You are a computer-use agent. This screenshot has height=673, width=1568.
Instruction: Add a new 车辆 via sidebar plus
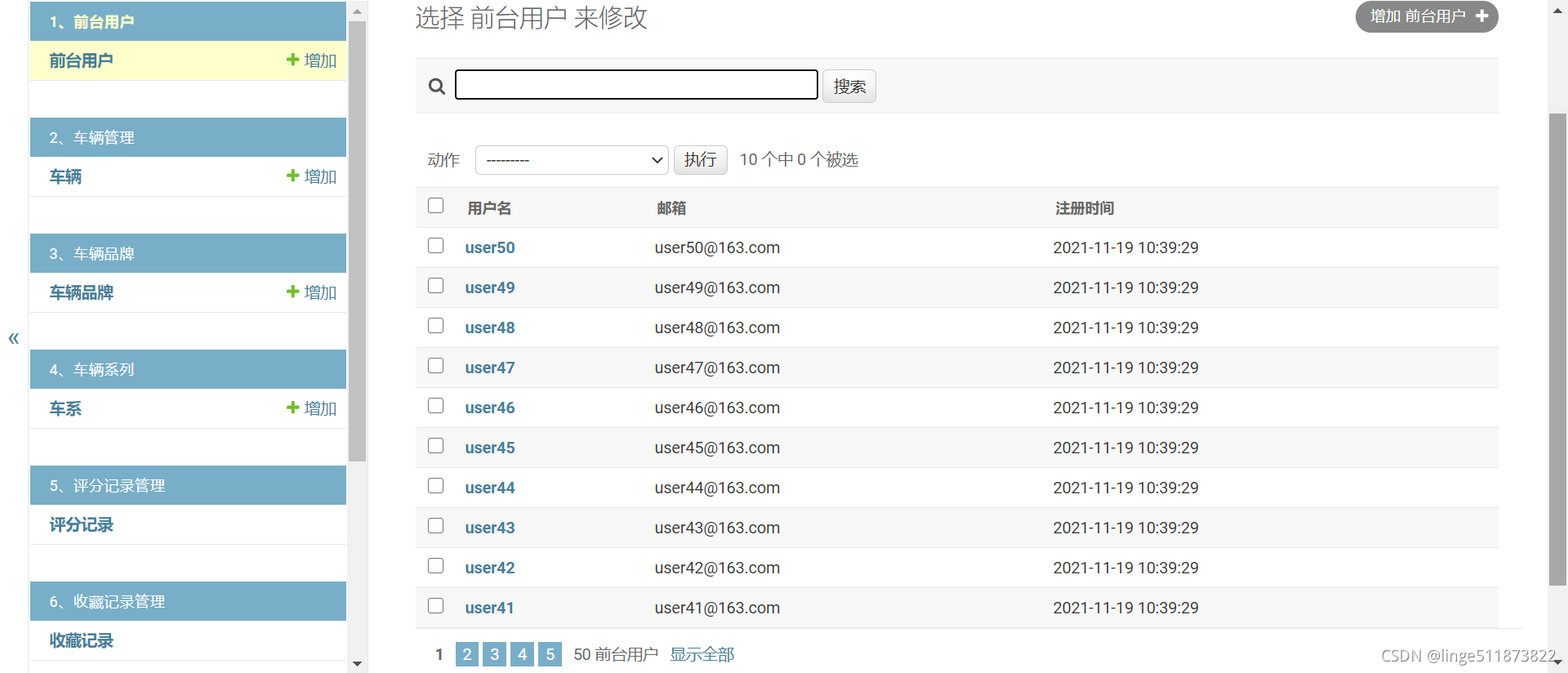coord(311,176)
